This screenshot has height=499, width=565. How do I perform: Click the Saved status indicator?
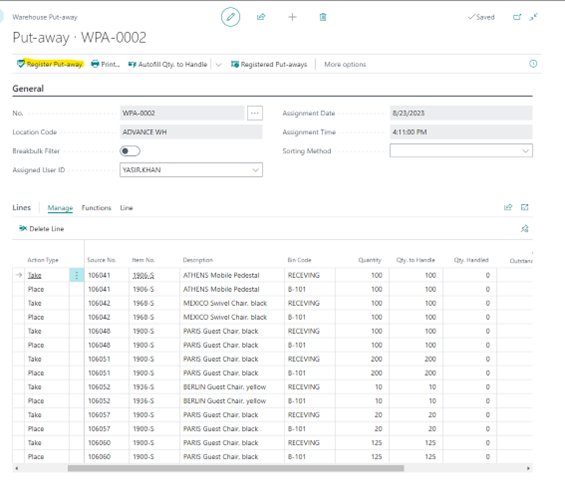tap(481, 17)
